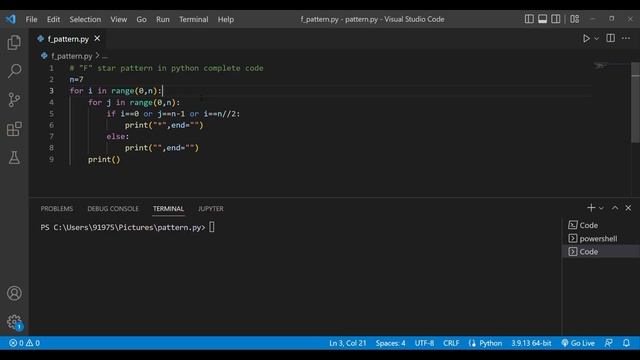640x360 pixels.
Task: Create a new terminal with plus icon
Action: pos(591,208)
